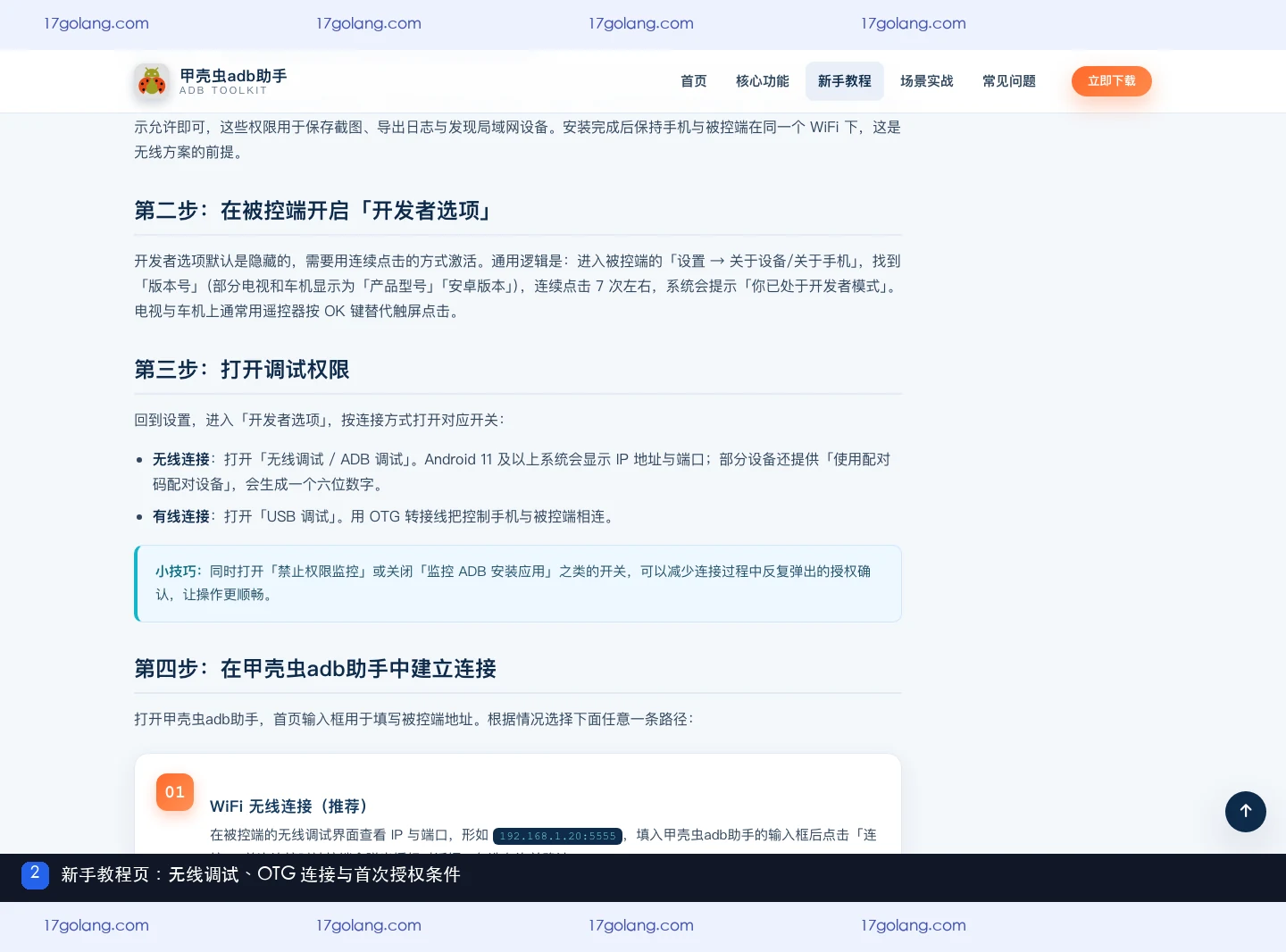Select the 新手教程 nav tab
Screen dimensions: 1286x952
pyautogui.click(x=845, y=81)
